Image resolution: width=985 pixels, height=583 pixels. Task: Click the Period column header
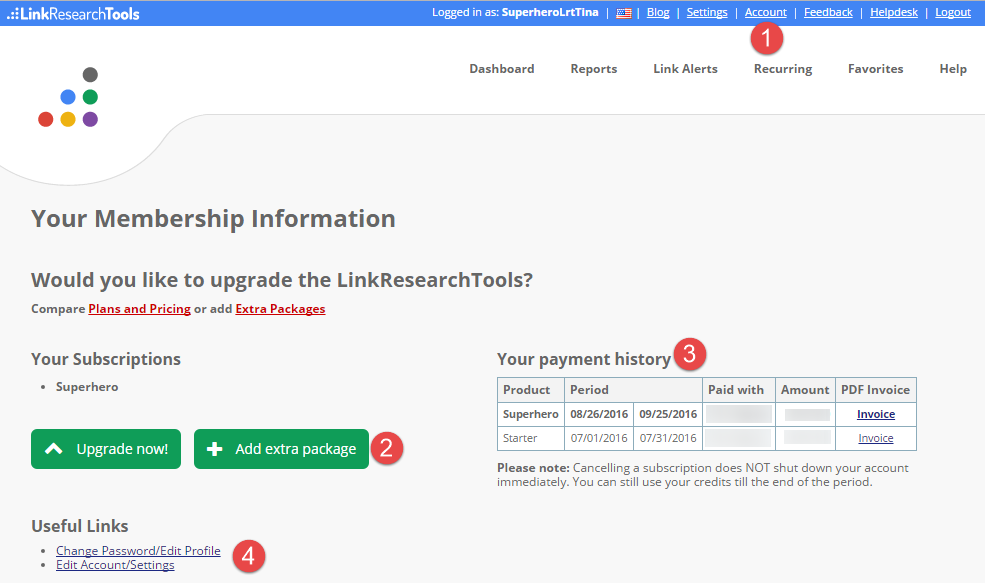point(633,390)
